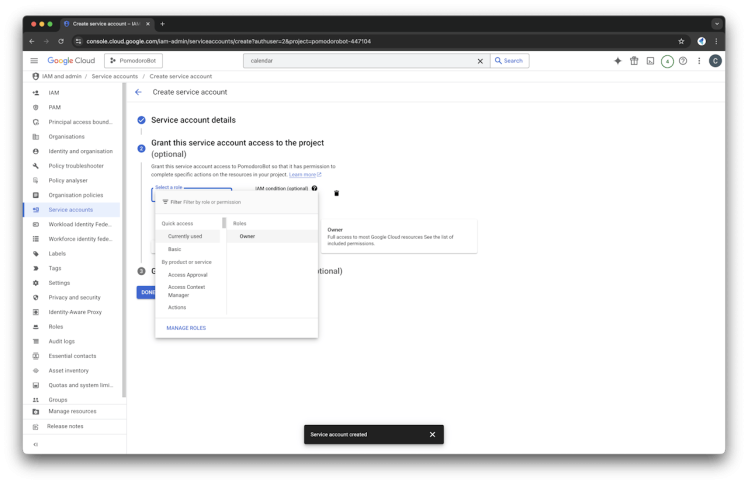
Task: Click the IAM condition help icon
Action: pyautogui.click(x=314, y=188)
